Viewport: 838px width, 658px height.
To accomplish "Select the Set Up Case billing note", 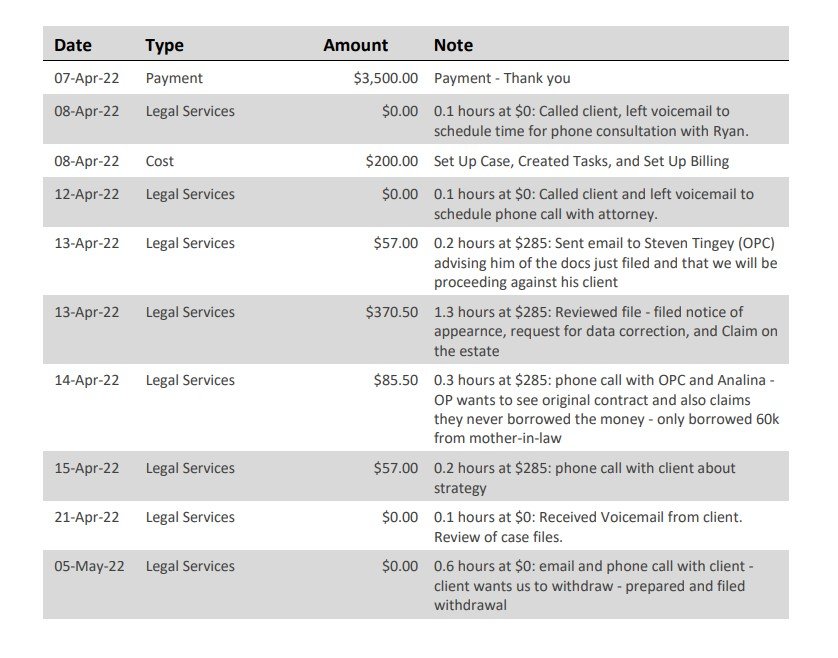I will pyautogui.click(x=581, y=161).
